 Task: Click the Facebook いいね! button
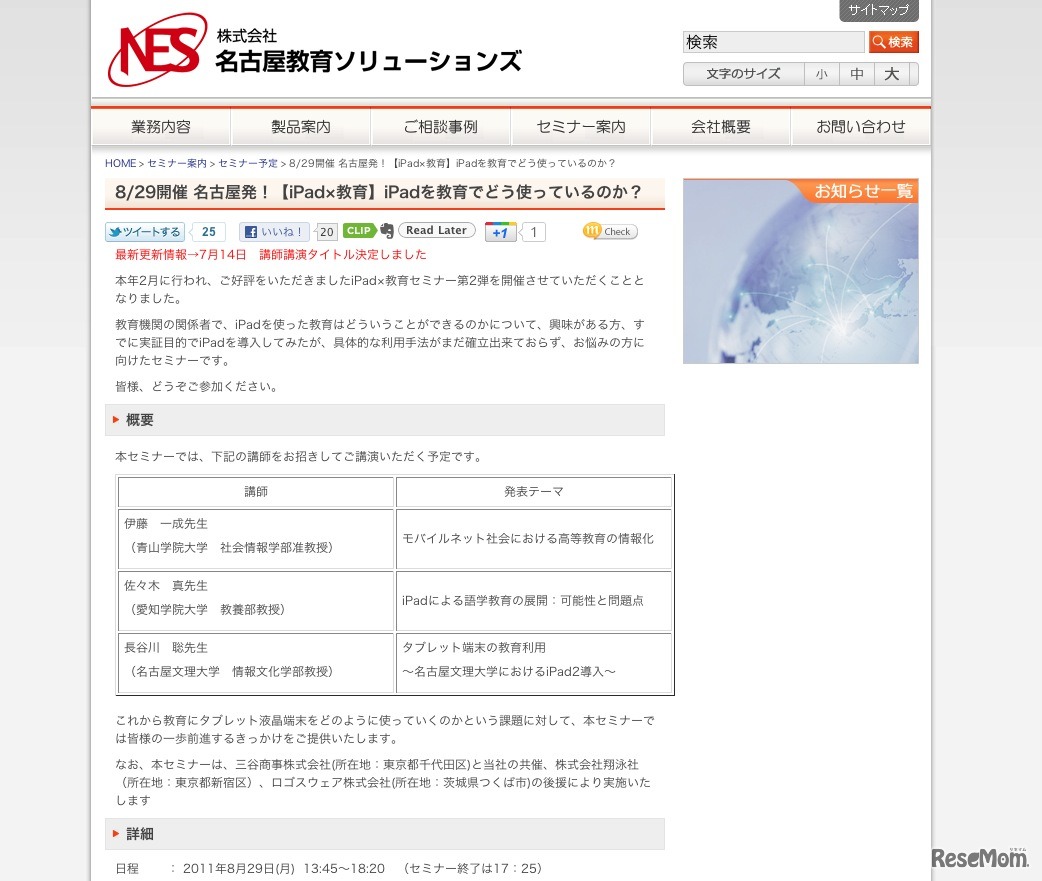point(274,232)
